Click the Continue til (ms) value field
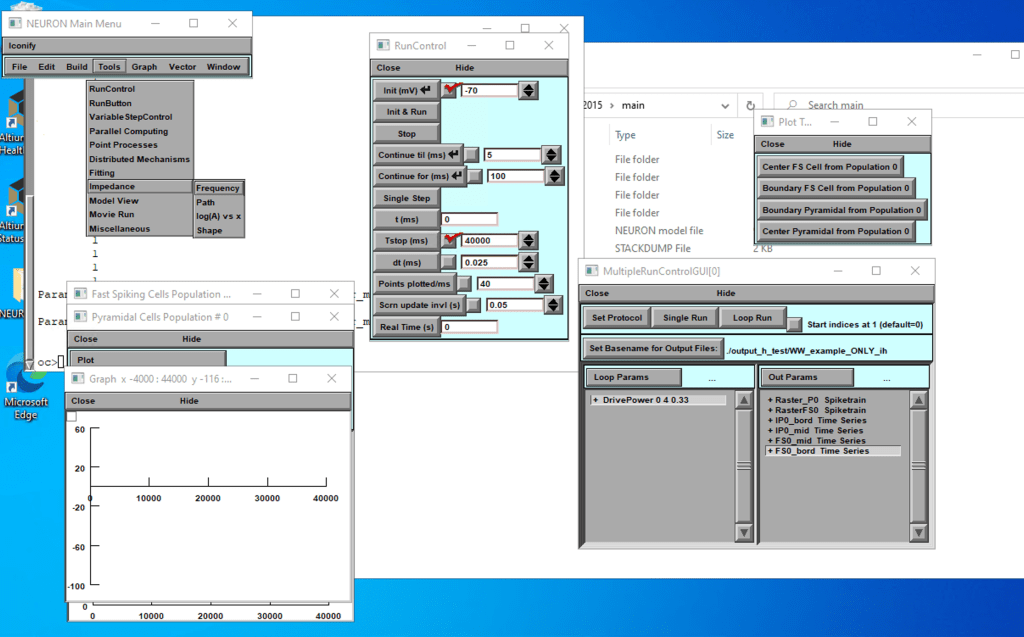The height and width of the screenshot is (637, 1024). [510, 155]
